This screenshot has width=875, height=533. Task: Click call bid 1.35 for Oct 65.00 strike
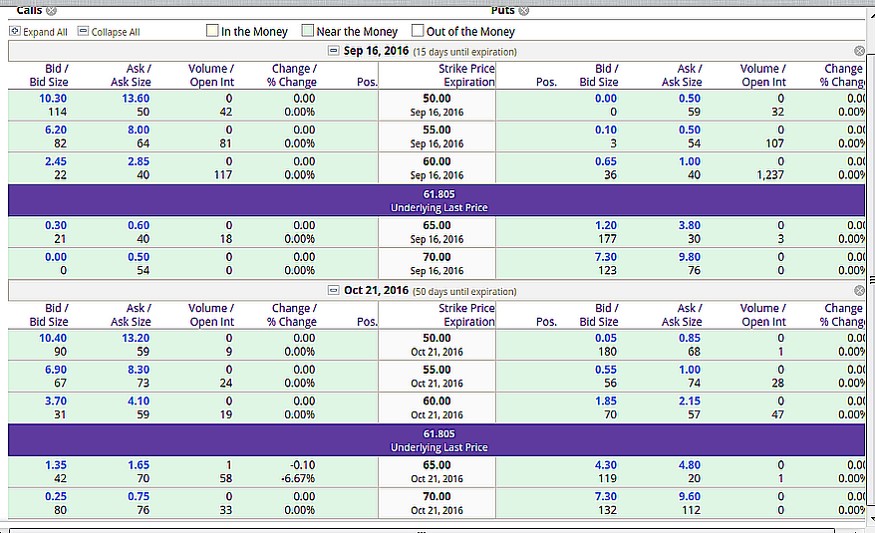56,465
